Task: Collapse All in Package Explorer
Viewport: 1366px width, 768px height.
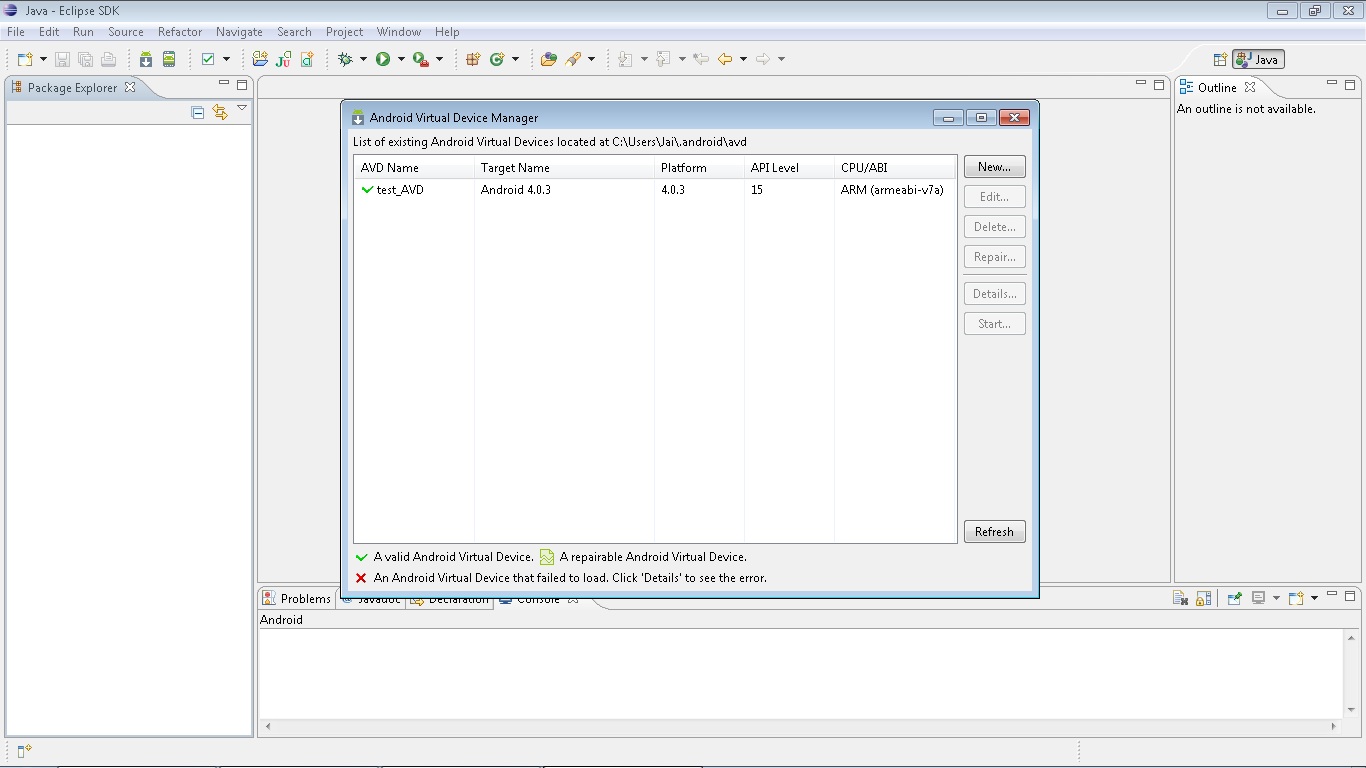Action: 198,112
